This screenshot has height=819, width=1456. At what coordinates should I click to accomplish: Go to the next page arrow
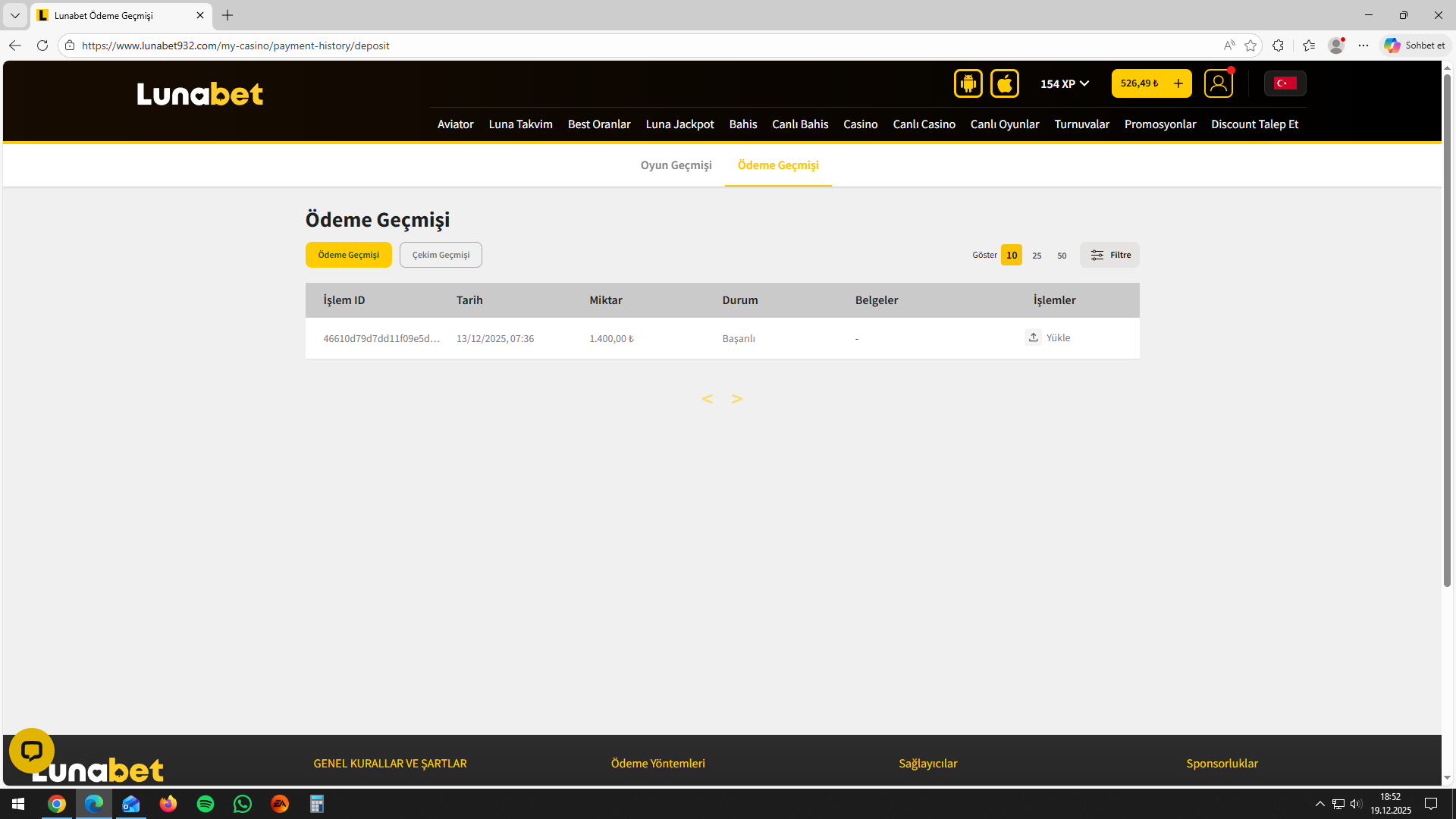(737, 399)
